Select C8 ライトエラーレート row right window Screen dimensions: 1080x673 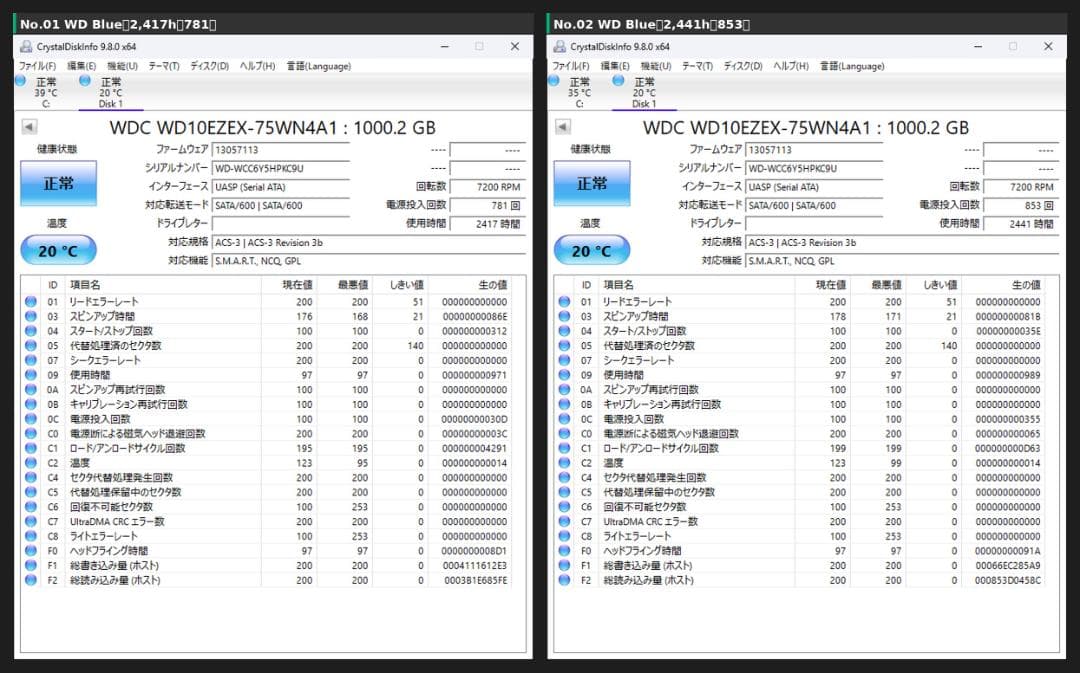tap(802, 536)
